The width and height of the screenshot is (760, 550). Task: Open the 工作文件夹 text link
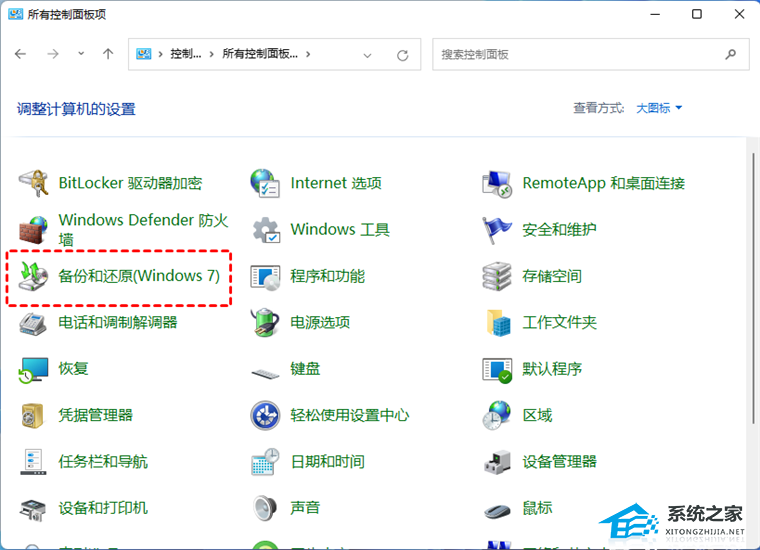pos(559,322)
